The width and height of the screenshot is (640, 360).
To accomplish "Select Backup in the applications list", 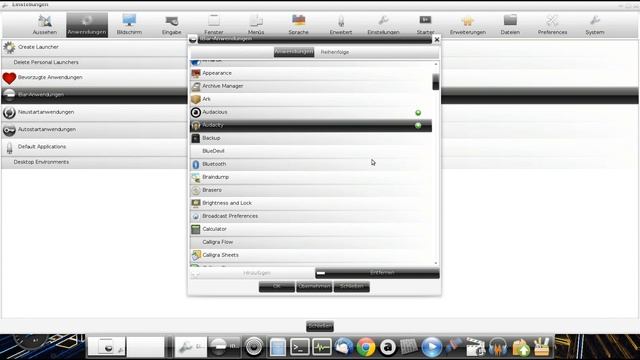I will point(311,138).
